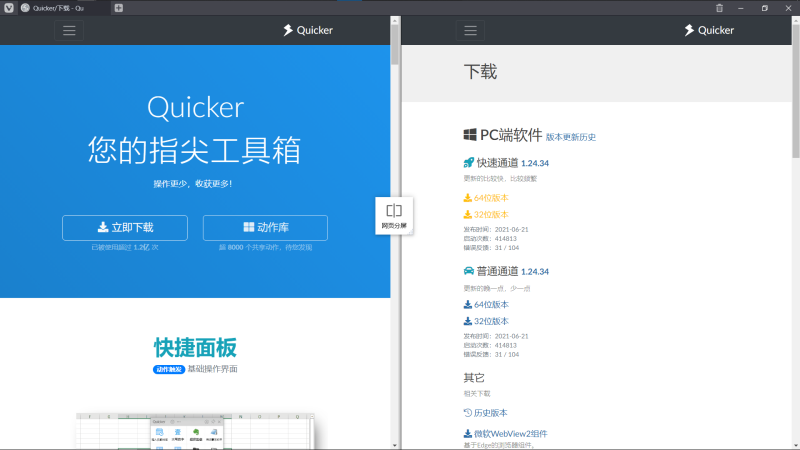Click the 普通通道 car icon

point(468,271)
